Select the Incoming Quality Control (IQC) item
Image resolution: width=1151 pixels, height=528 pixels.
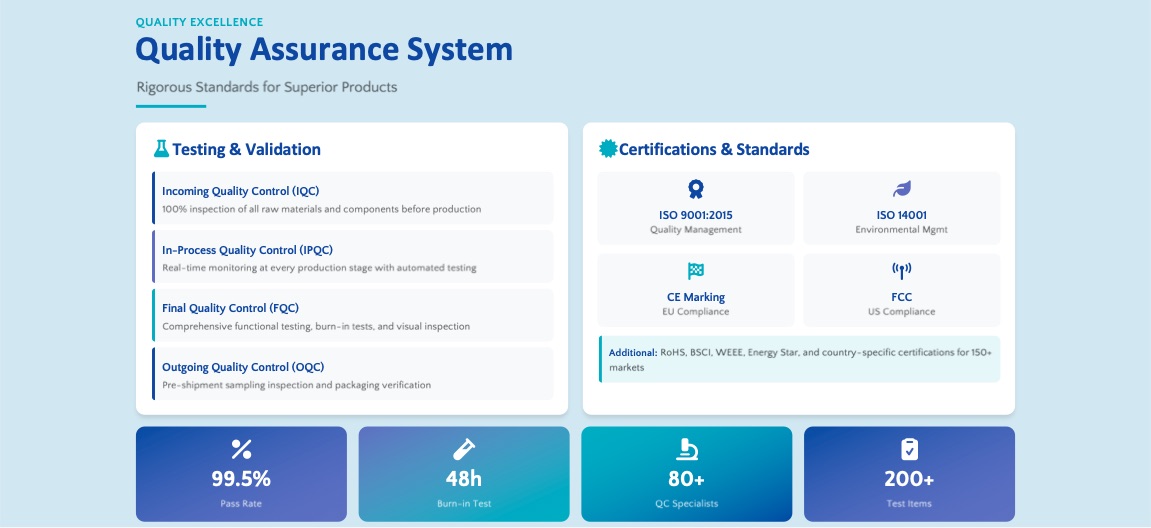tap(352, 198)
